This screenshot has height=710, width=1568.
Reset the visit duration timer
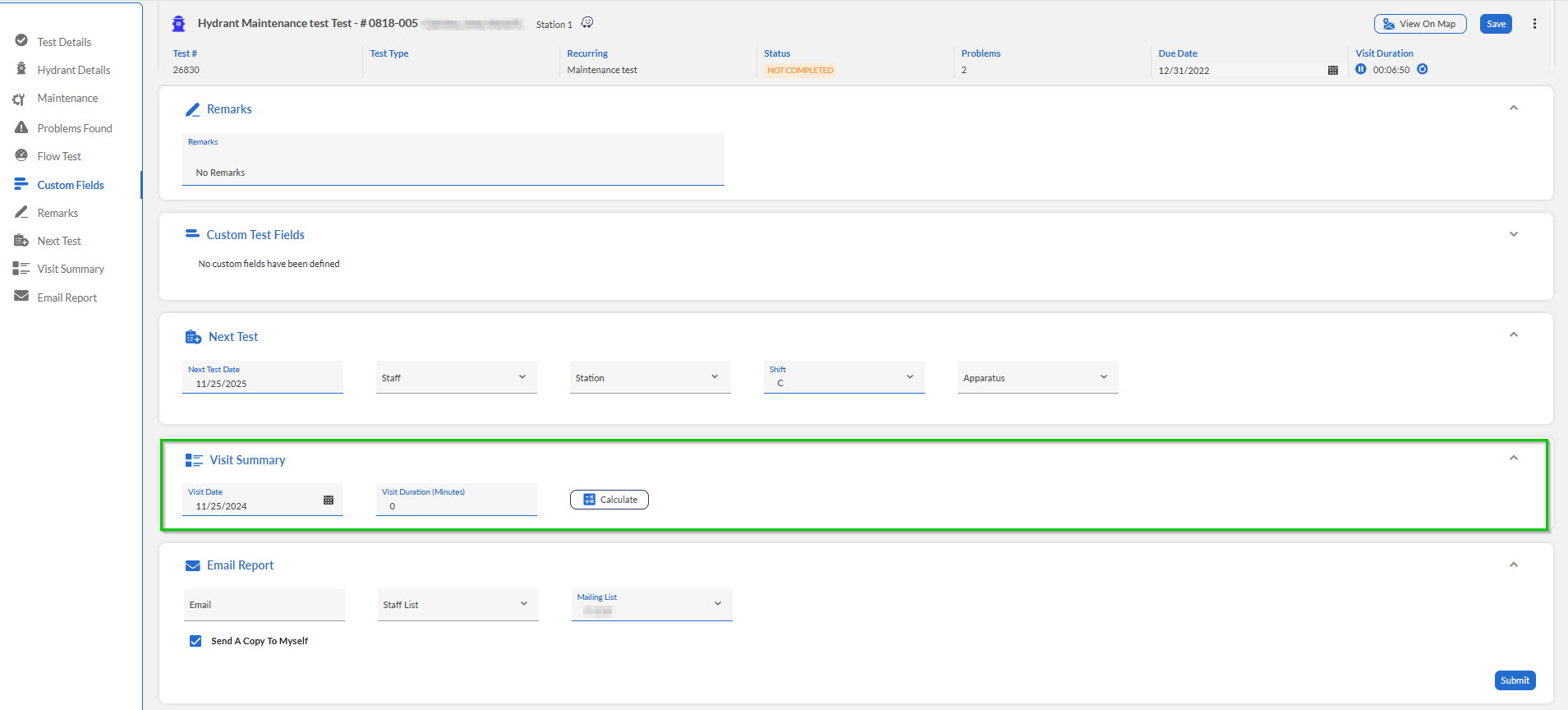(1423, 70)
